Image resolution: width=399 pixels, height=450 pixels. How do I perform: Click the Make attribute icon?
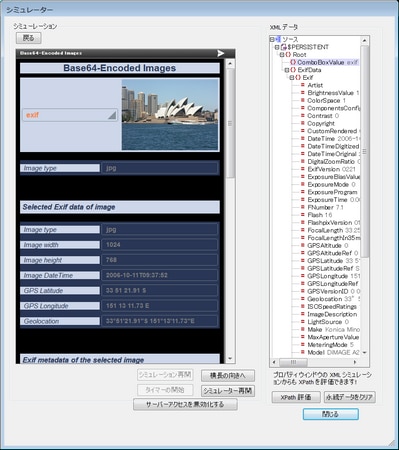(303, 329)
